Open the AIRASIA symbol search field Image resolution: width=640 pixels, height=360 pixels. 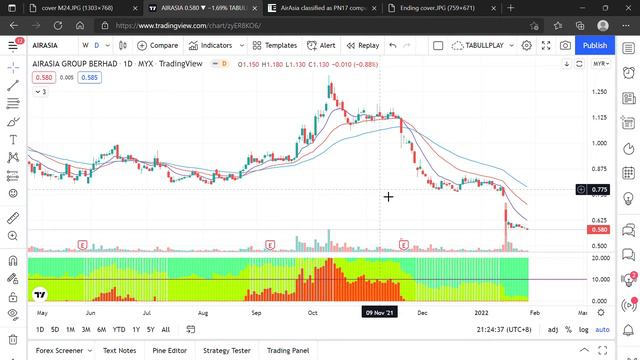[x=45, y=45]
